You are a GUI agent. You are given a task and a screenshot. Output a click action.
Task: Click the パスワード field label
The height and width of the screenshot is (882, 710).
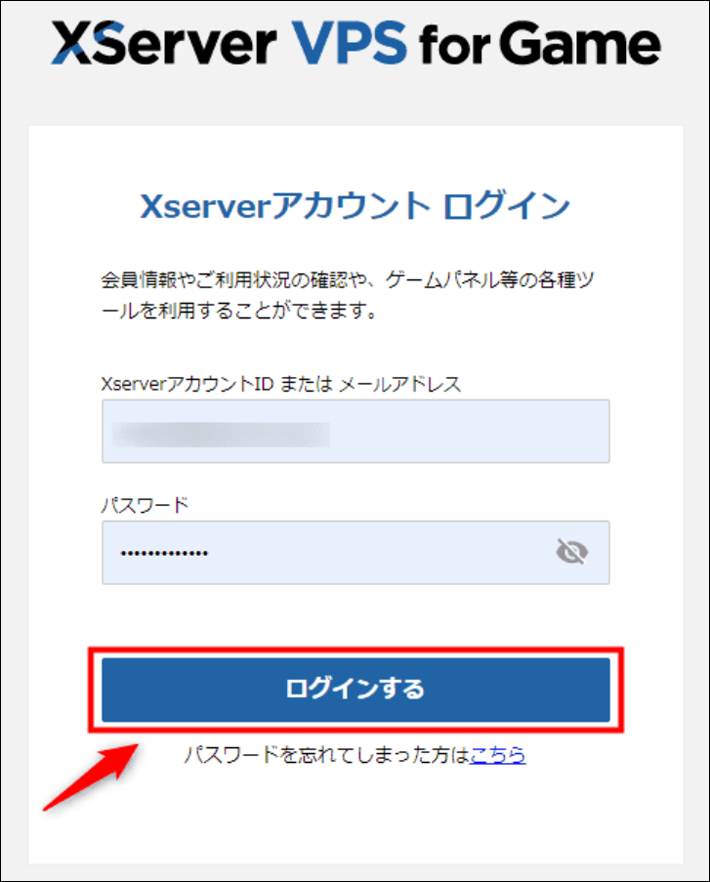tap(145, 505)
